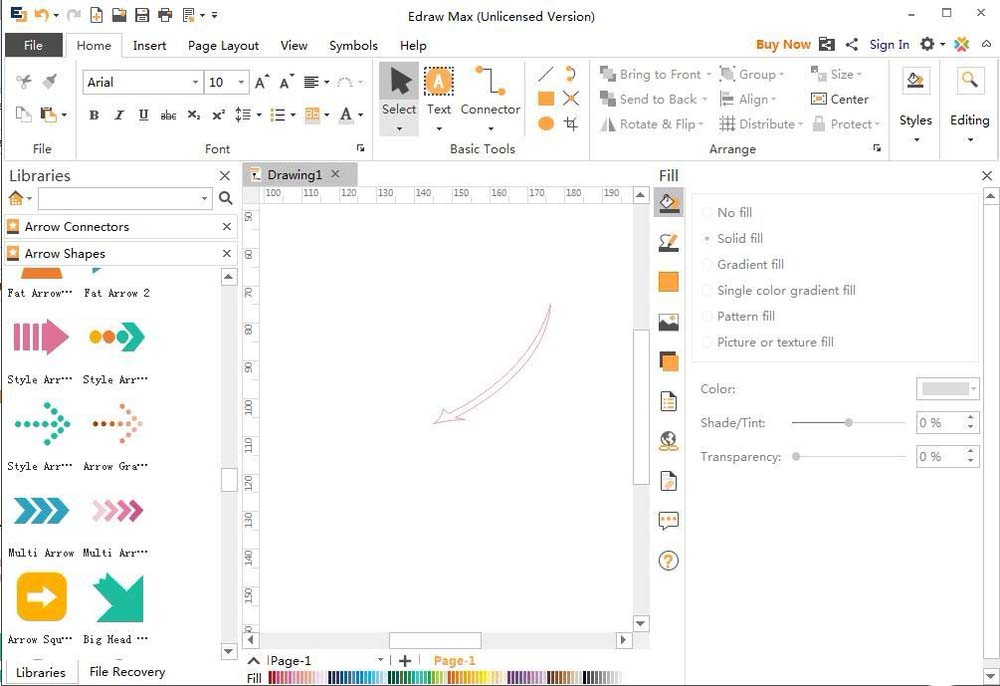Viewport: 1000px width, 686px height.
Task: Select the Big Head arrow shape thumbnail
Action: (118, 598)
